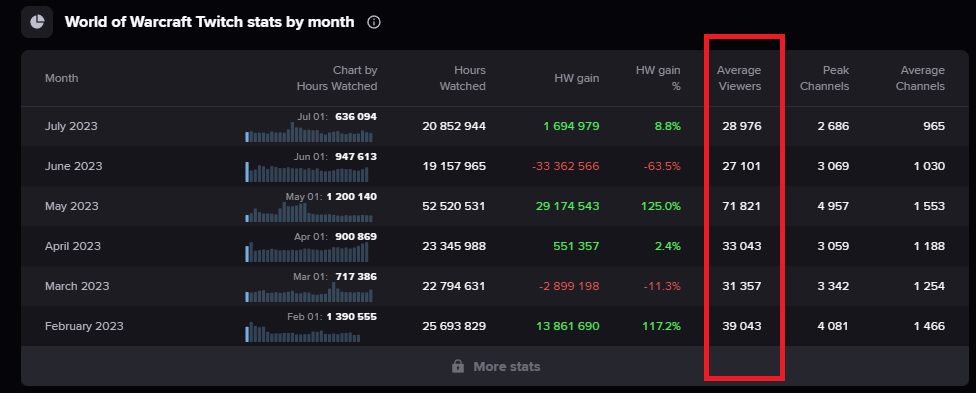The image size is (976, 393).
Task: Open the More stats button
Action: 495,366
